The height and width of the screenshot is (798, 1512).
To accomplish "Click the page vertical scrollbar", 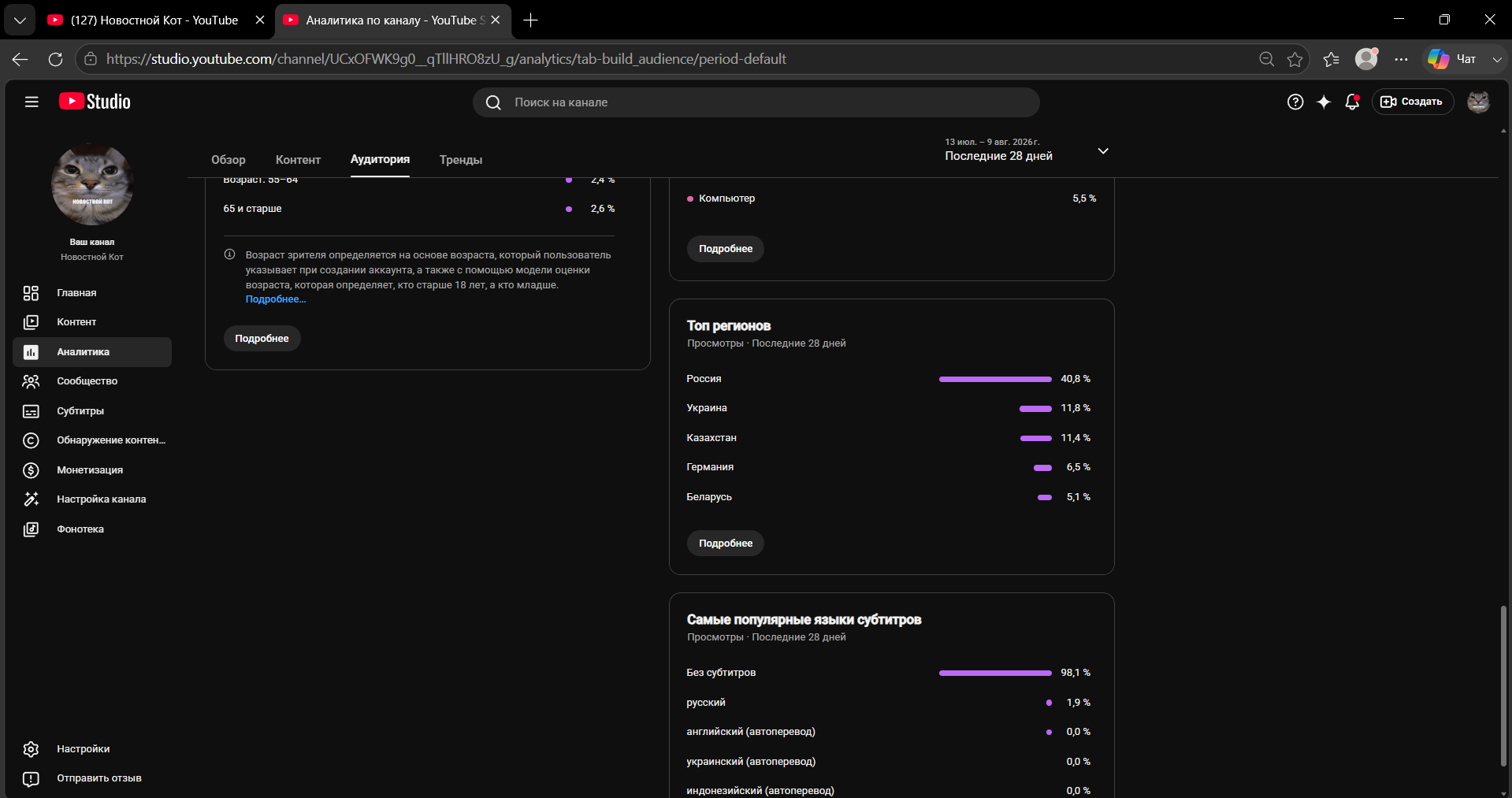I will tap(1503, 685).
